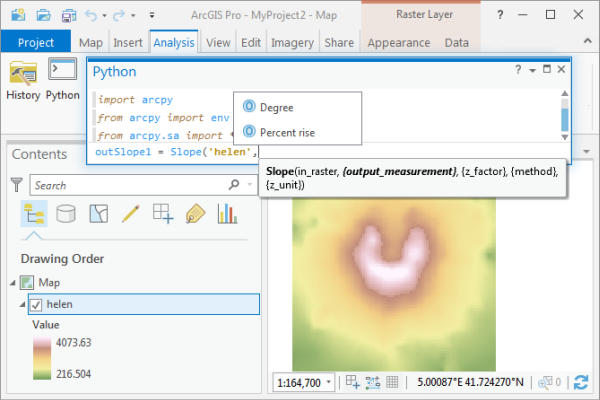Switch to the Insert tab

(x=127, y=43)
